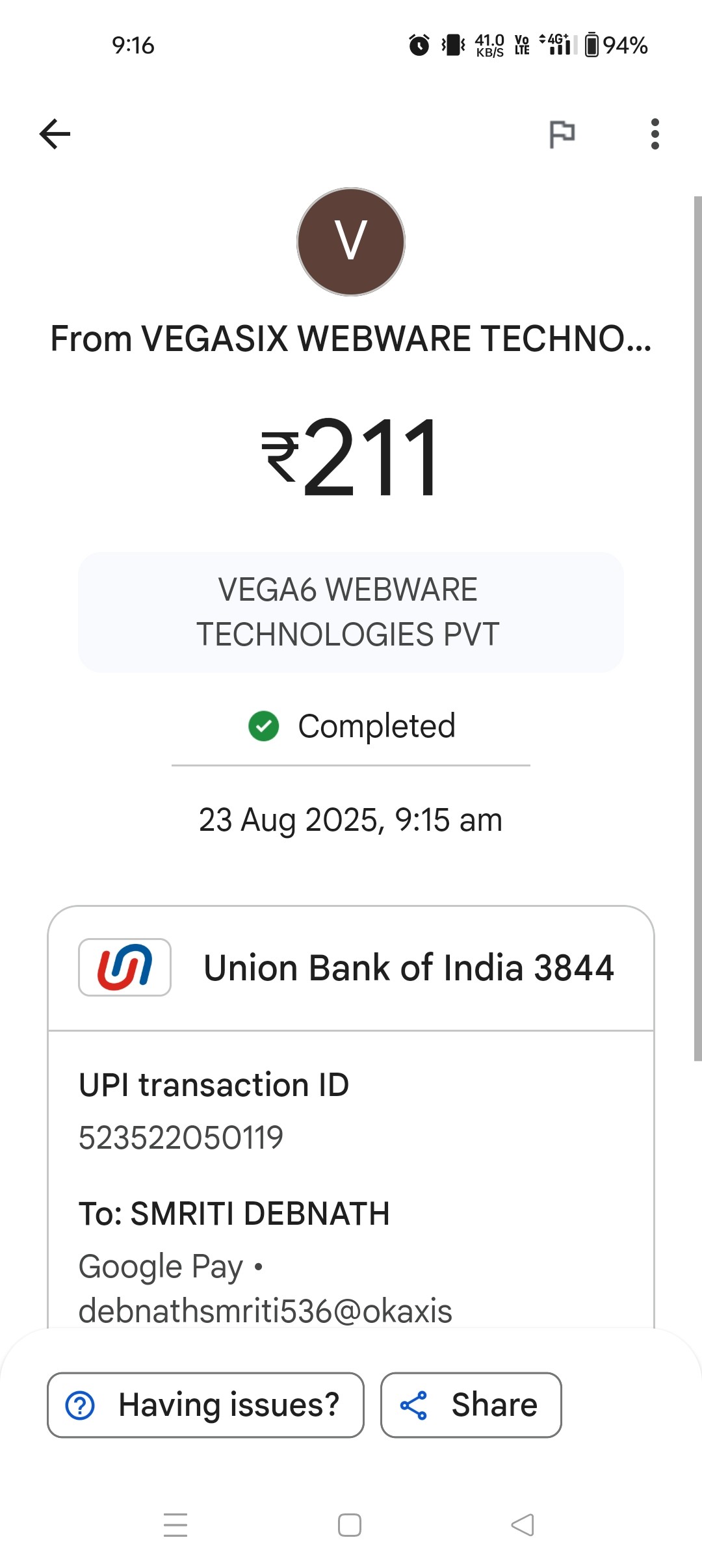Tap the Android recent apps icon
The height and width of the screenshot is (1568, 702).
point(175,1525)
